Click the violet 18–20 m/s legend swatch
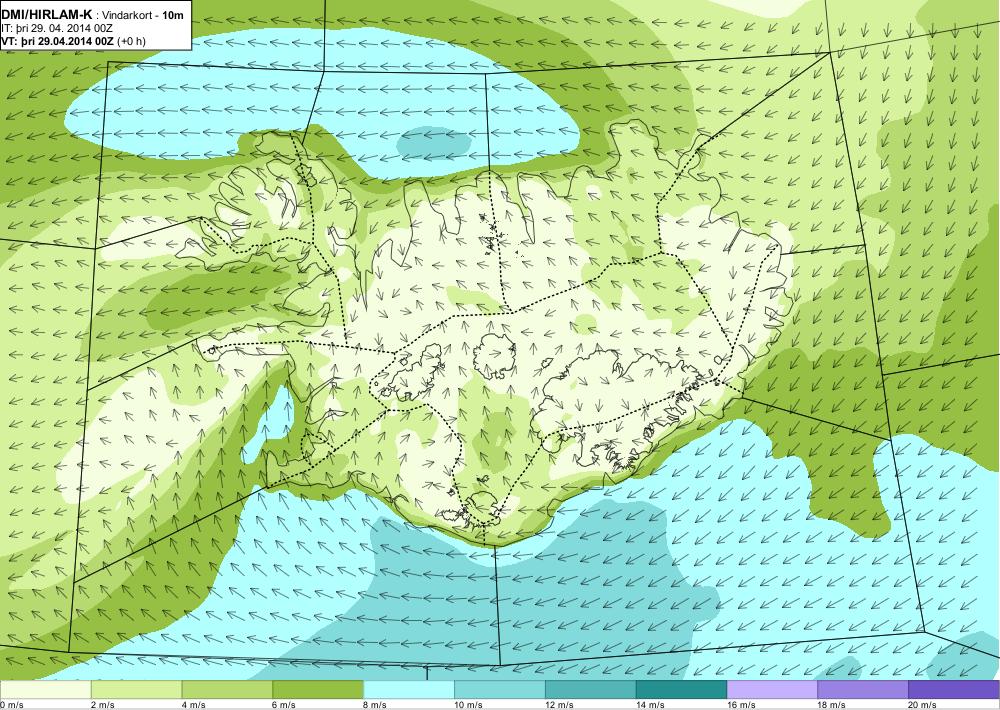The image size is (1000, 710). 863,690
